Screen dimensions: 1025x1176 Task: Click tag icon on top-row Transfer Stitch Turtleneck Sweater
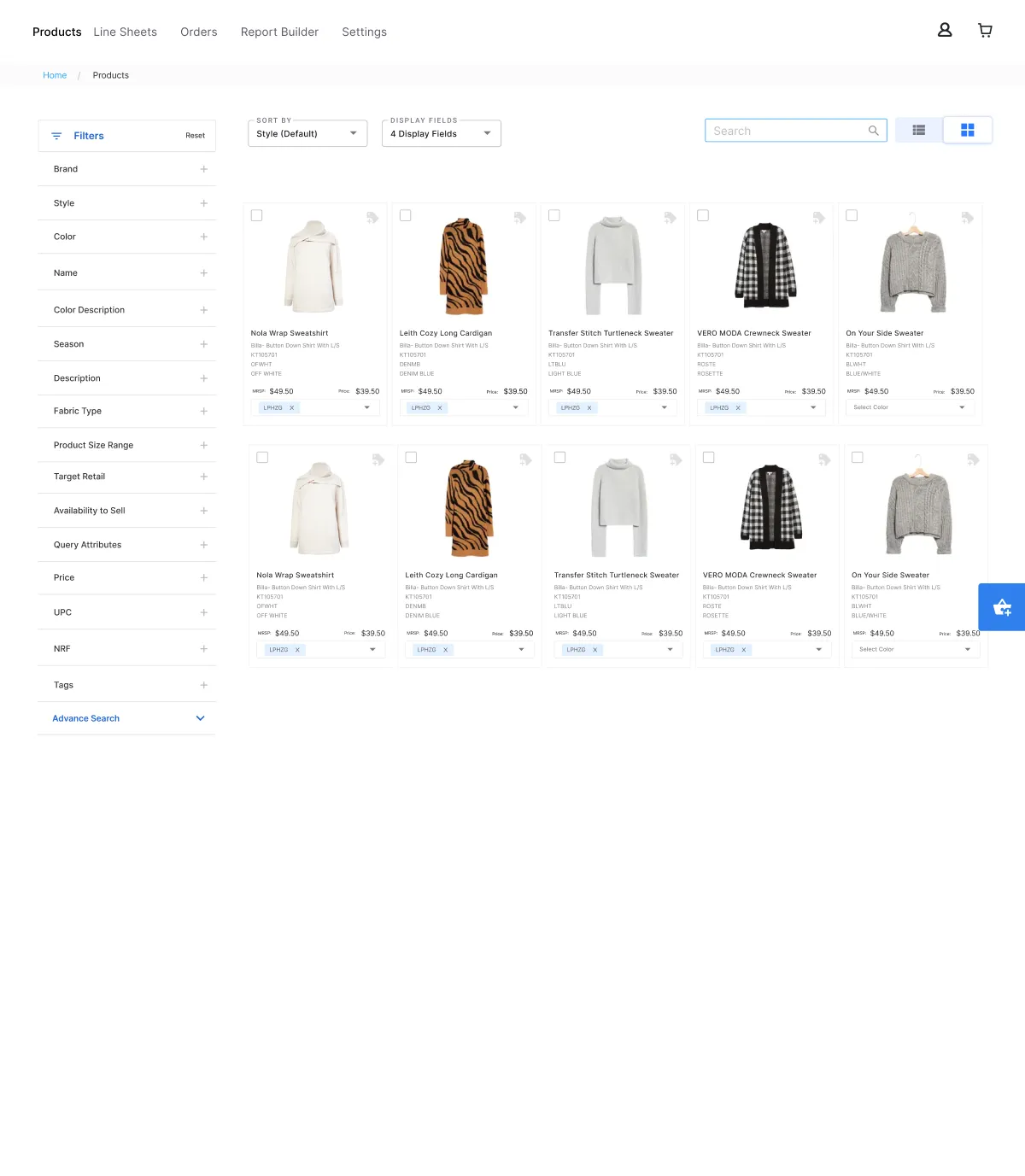click(x=670, y=218)
